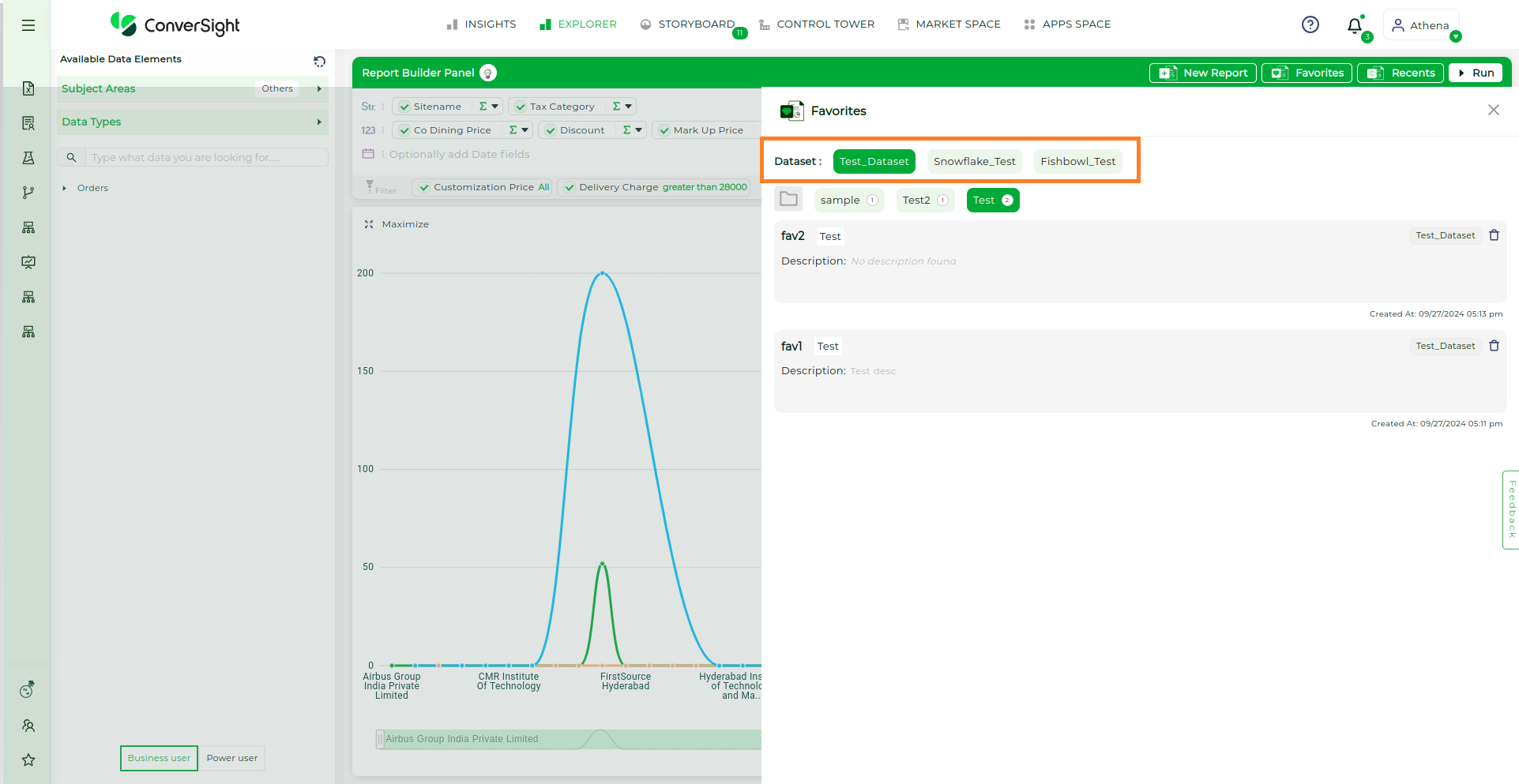Select the Snowflake_Test dataset
The width and height of the screenshot is (1519, 784).
[975, 161]
